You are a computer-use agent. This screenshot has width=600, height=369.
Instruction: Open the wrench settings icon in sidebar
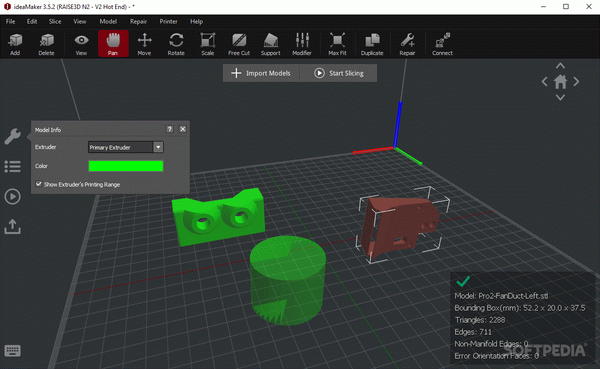pyautogui.click(x=12, y=136)
